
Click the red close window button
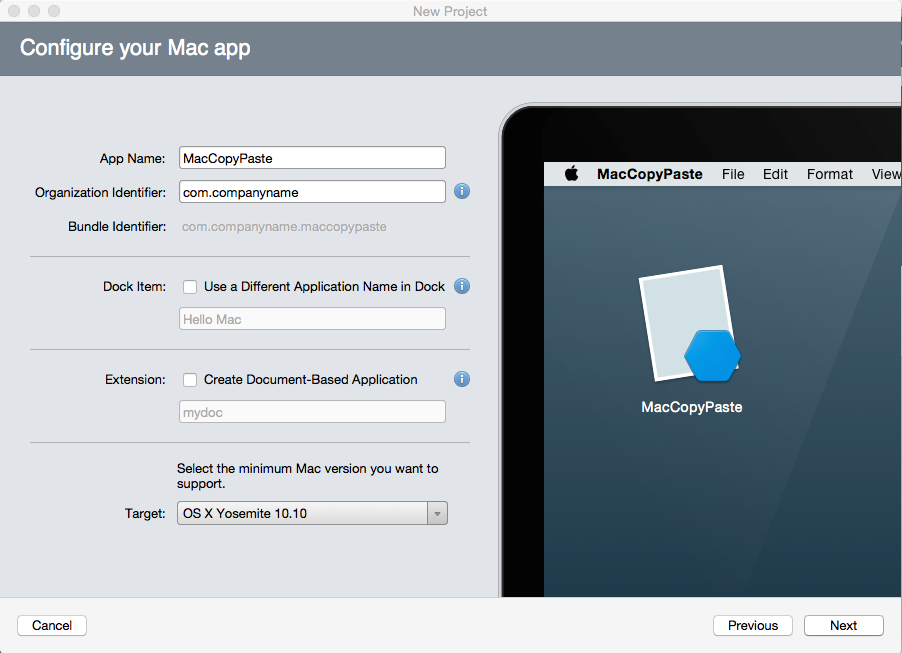point(14,11)
